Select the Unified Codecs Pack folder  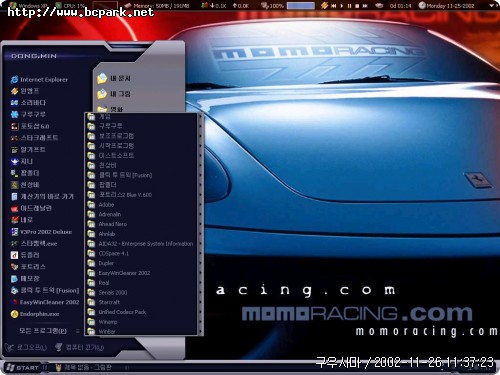(x=143, y=312)
